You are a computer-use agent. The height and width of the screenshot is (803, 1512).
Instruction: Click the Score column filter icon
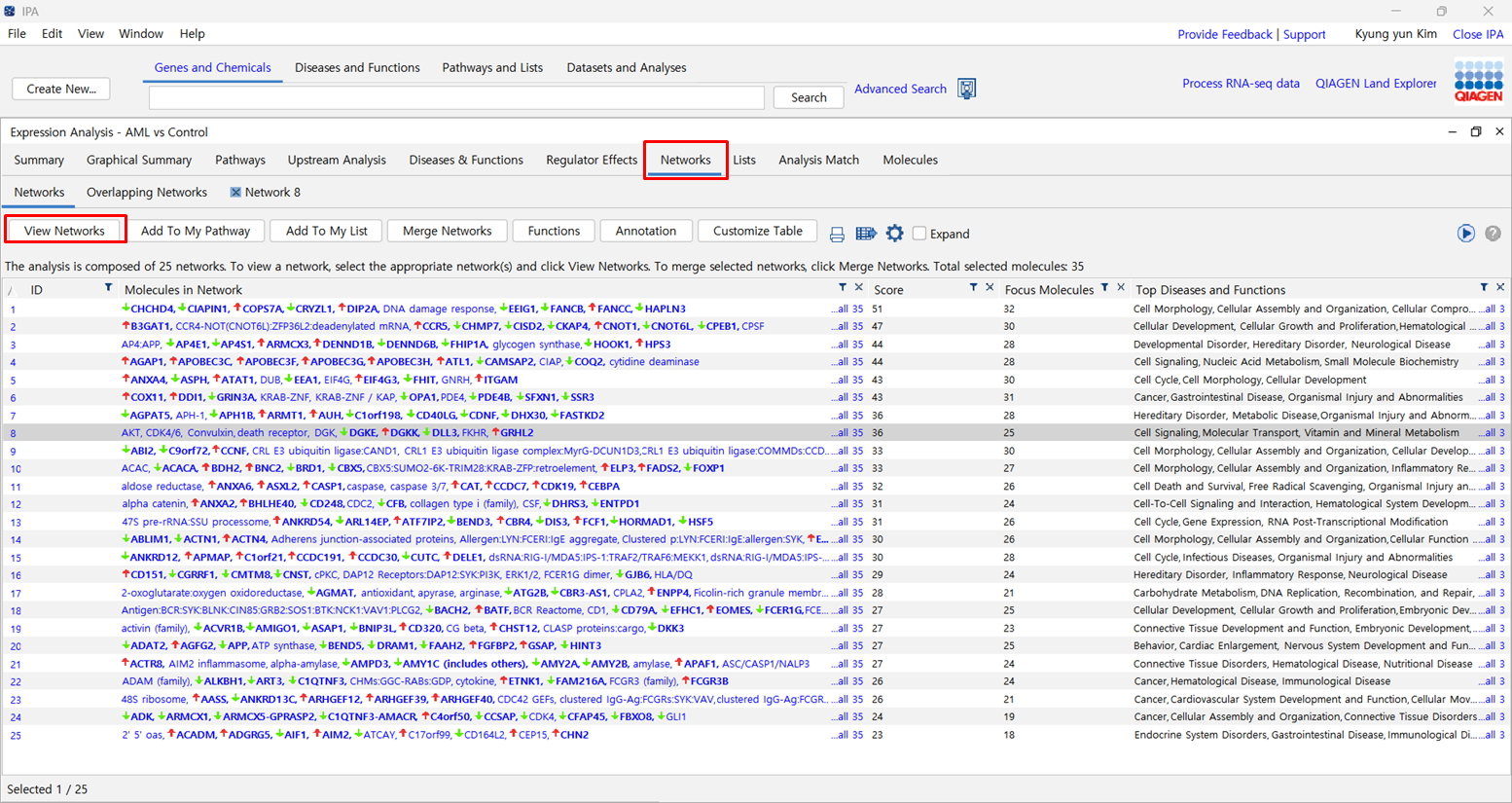(x=973, y=288)
